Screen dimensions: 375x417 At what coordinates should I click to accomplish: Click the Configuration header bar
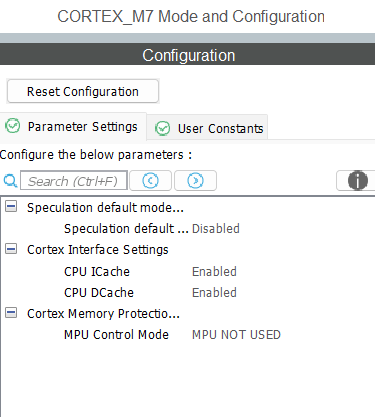tap(187, 55)
